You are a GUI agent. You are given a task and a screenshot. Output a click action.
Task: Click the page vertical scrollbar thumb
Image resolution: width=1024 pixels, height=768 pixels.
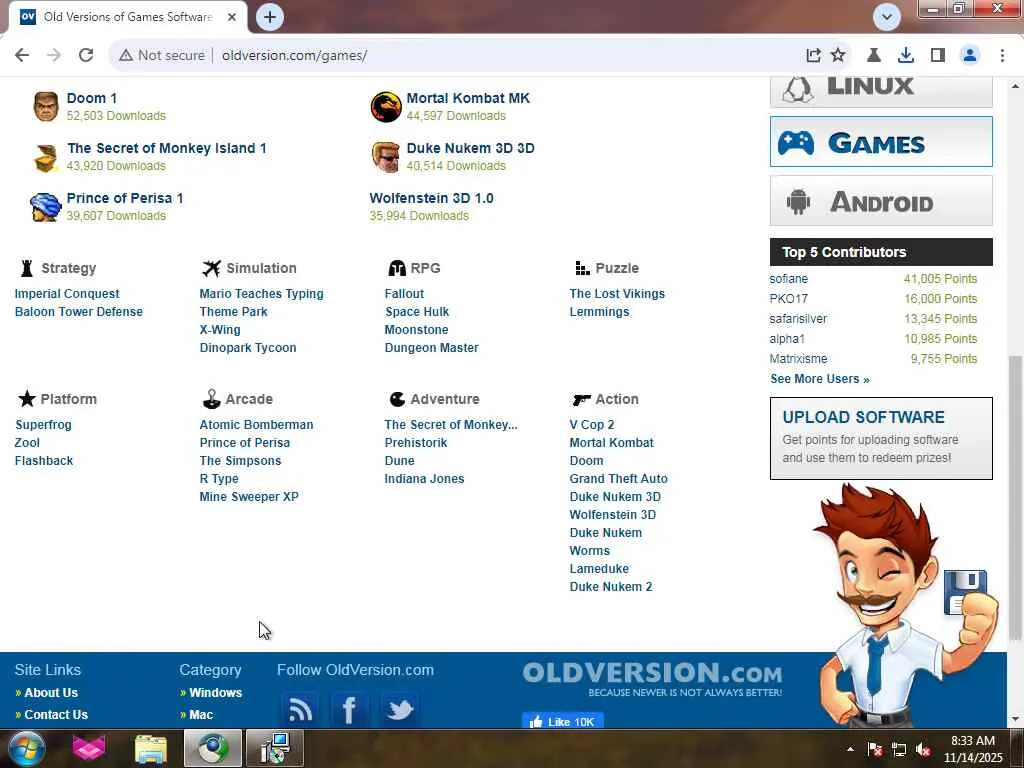coord(1014,496)
